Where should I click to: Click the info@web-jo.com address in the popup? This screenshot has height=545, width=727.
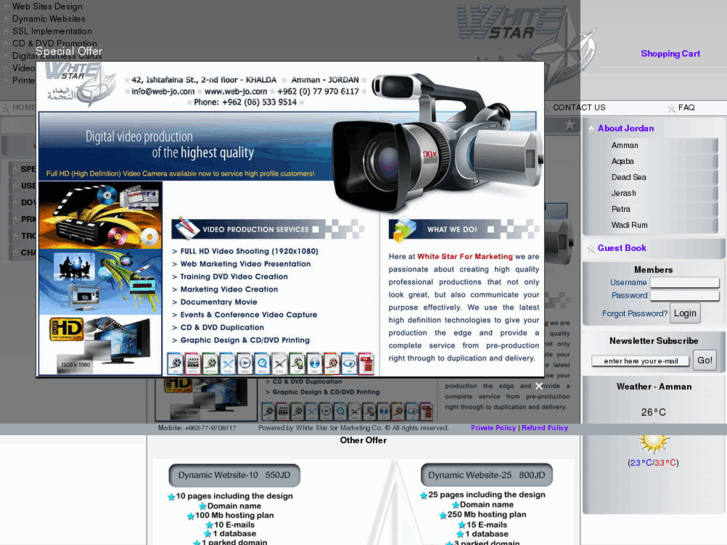pyautogui.click(x=163, y=91)
